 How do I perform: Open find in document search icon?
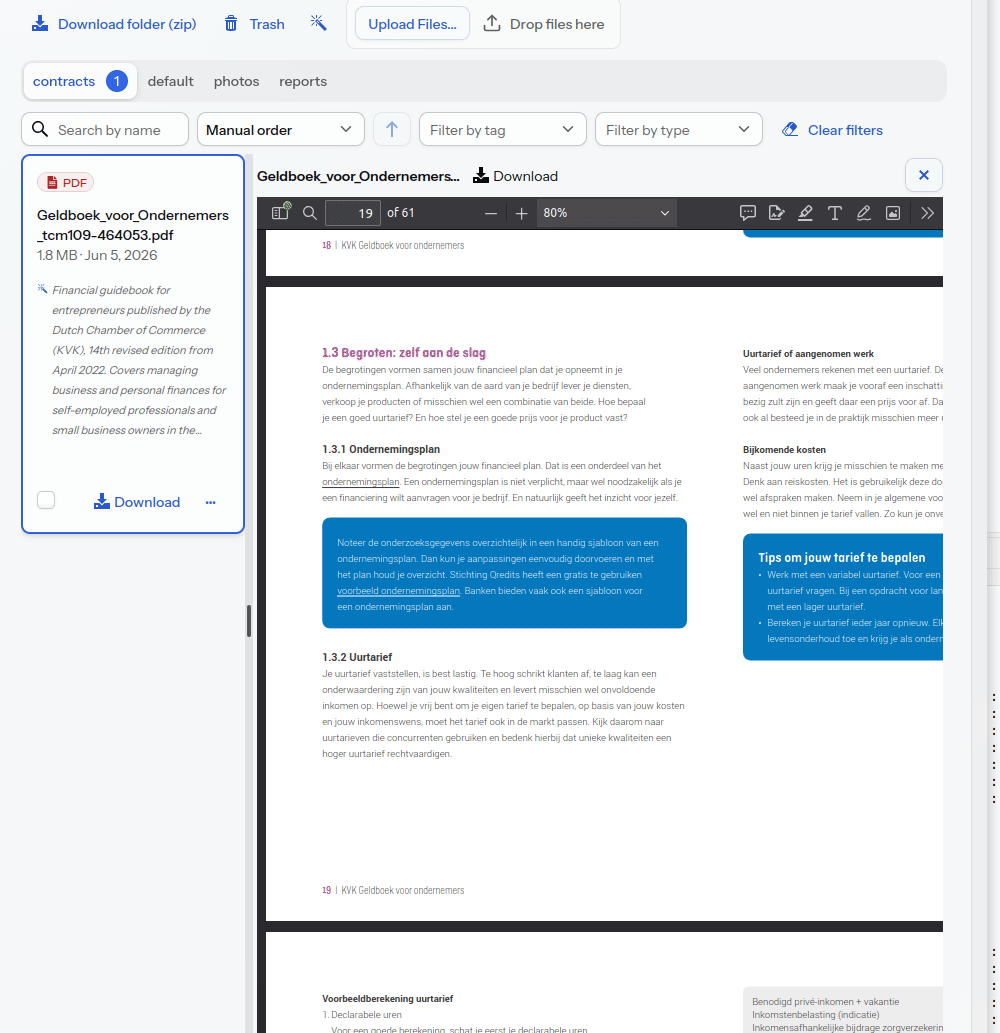tap(310, 213)
